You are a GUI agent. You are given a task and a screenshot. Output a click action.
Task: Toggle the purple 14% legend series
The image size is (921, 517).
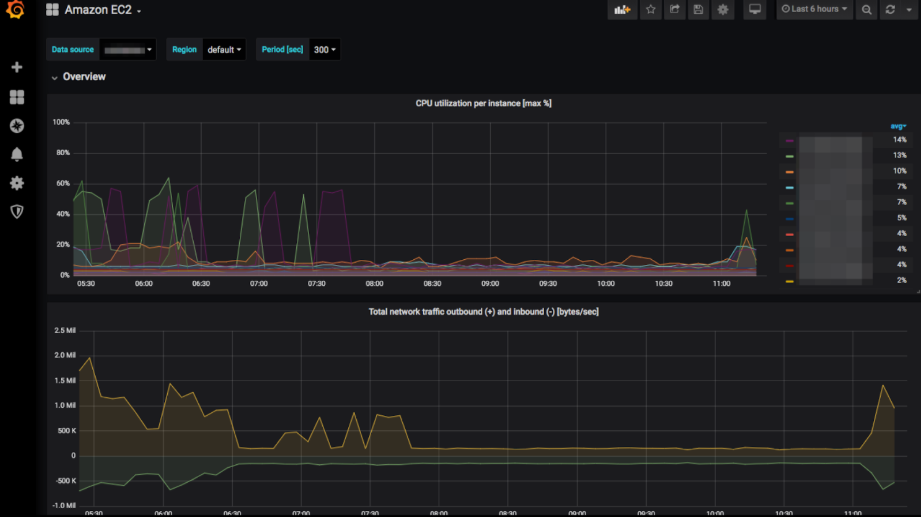point(789,140)
